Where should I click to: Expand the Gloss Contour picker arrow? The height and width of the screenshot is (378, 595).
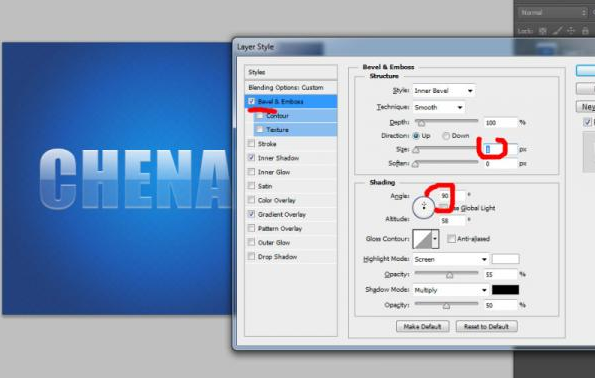pos(435,239)
